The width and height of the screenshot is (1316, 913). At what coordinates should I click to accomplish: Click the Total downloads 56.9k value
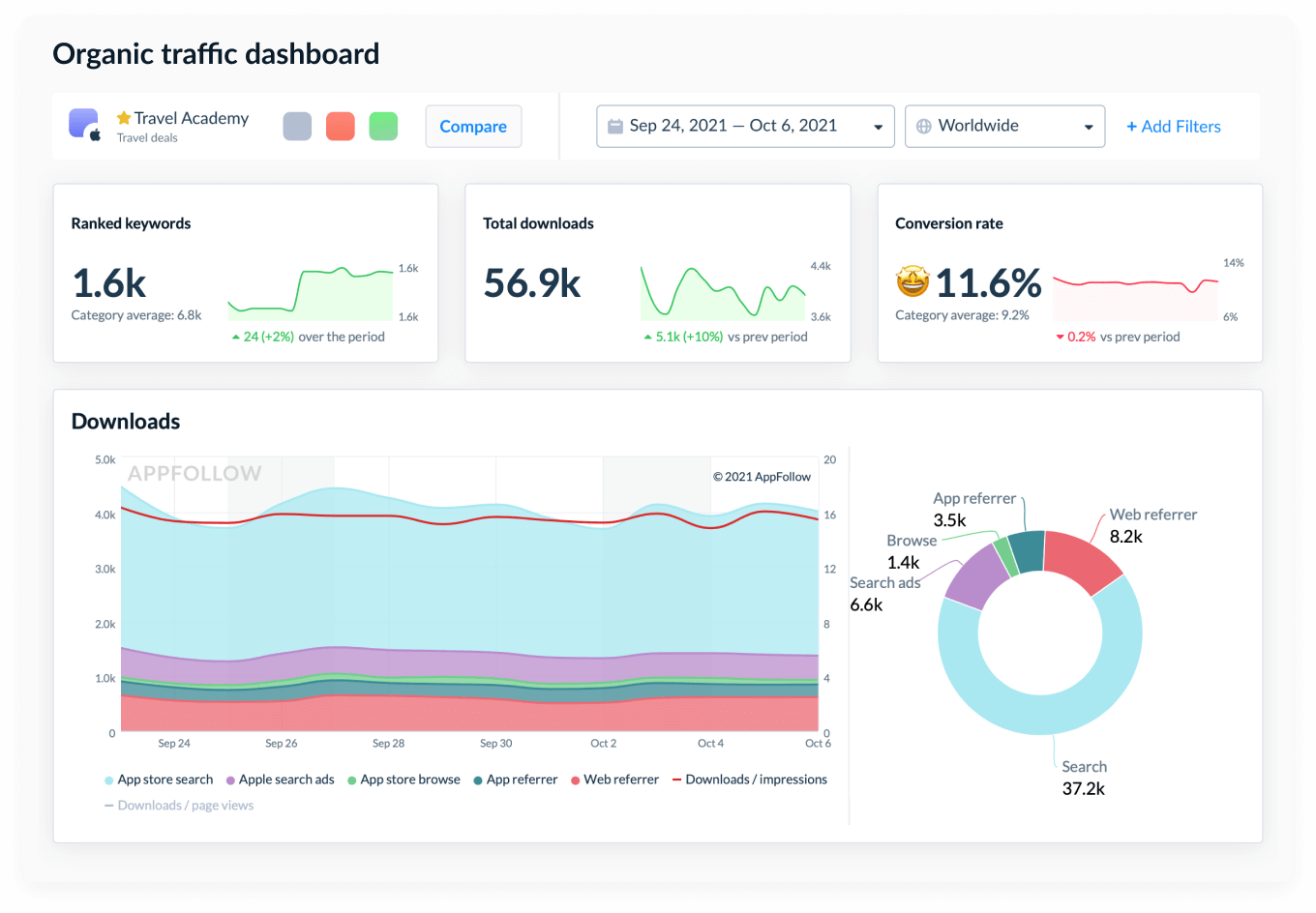[x=532, y=283]
